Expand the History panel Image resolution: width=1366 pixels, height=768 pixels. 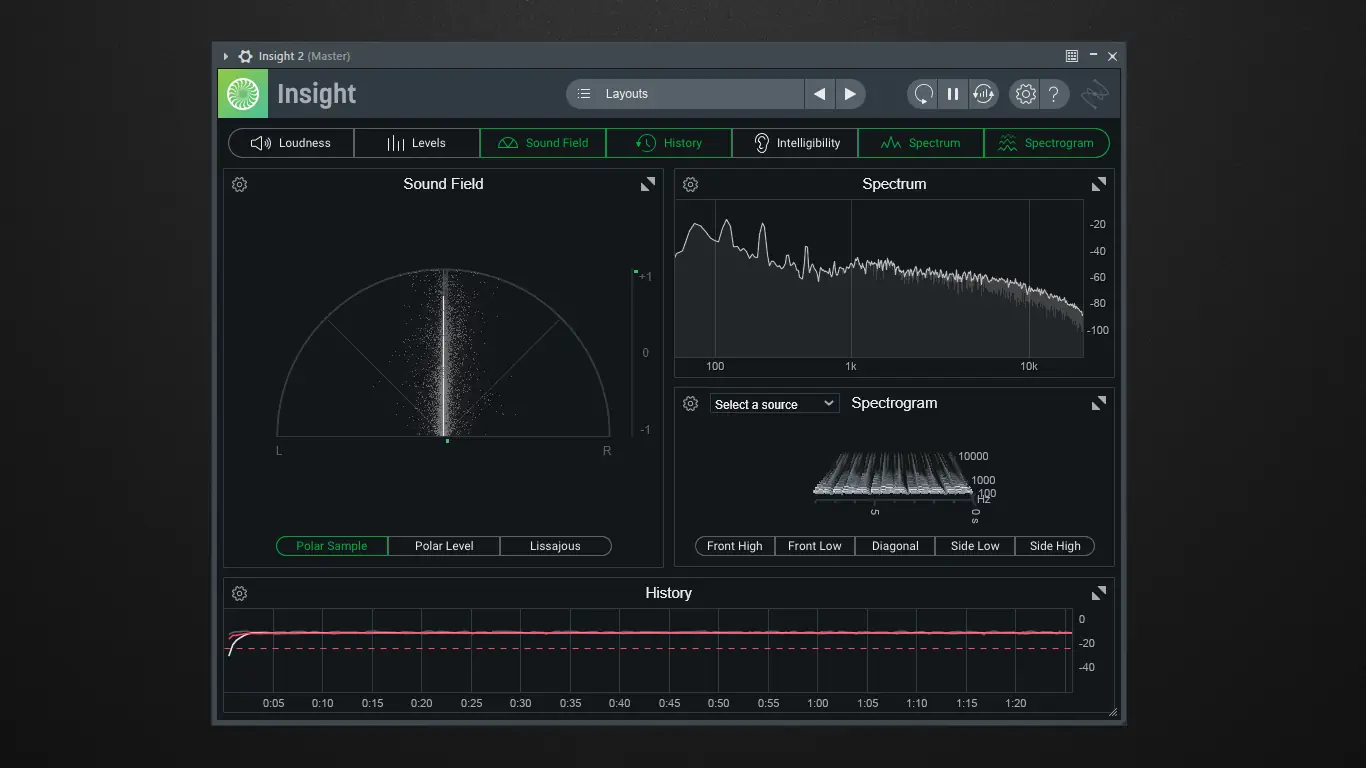pos(1099,593)
